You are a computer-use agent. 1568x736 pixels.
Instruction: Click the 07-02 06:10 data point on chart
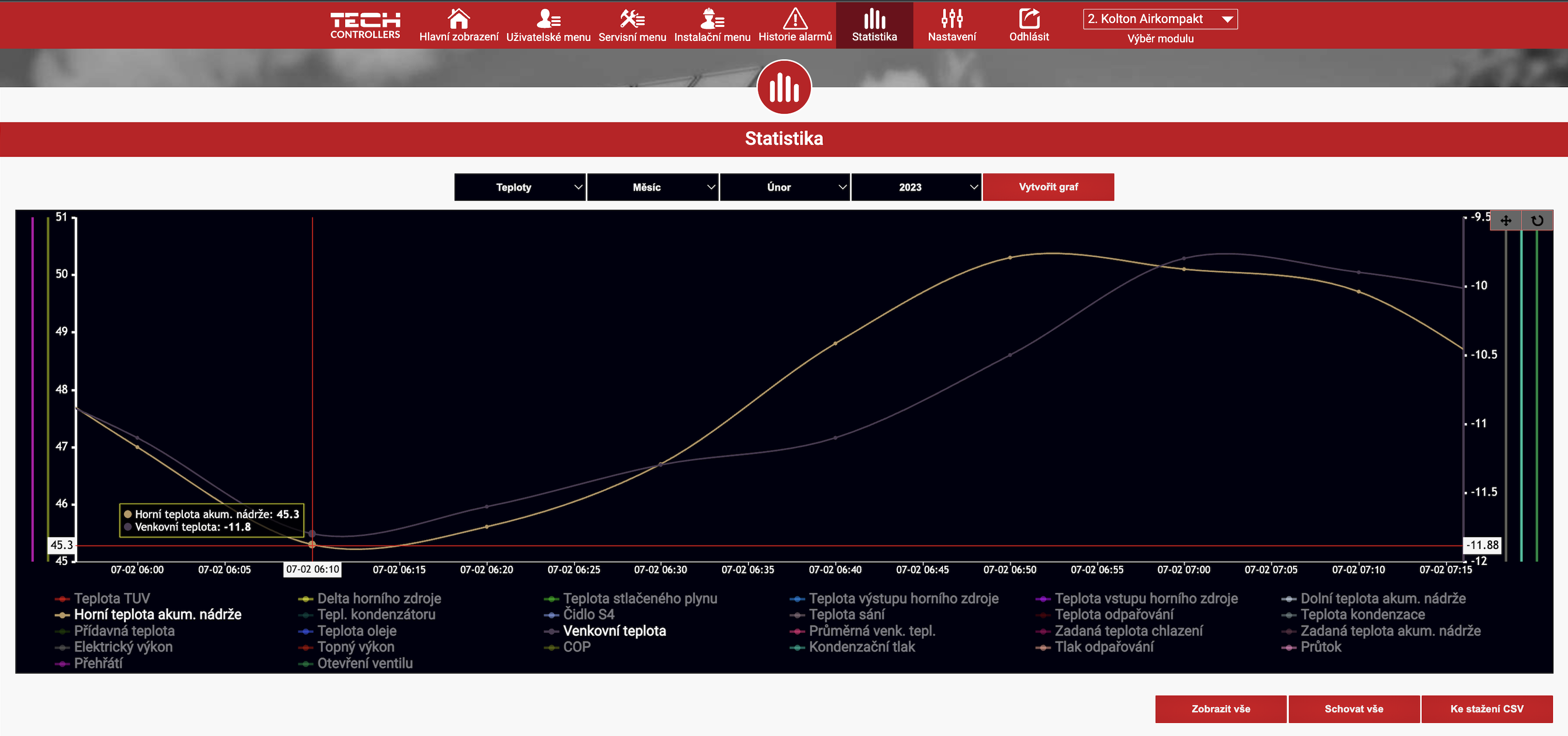point(312,544)
